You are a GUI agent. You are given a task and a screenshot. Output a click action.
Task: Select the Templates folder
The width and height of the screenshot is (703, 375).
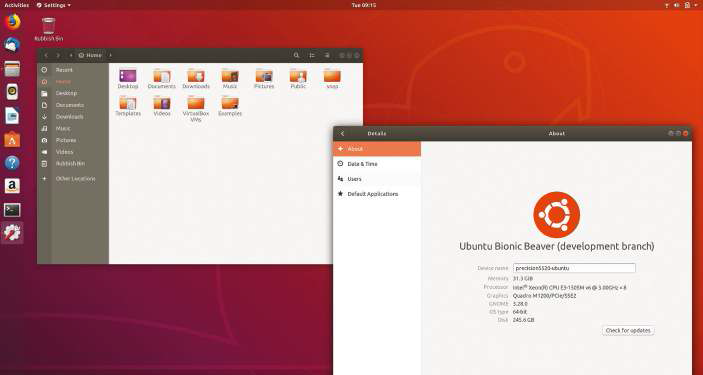128,106
